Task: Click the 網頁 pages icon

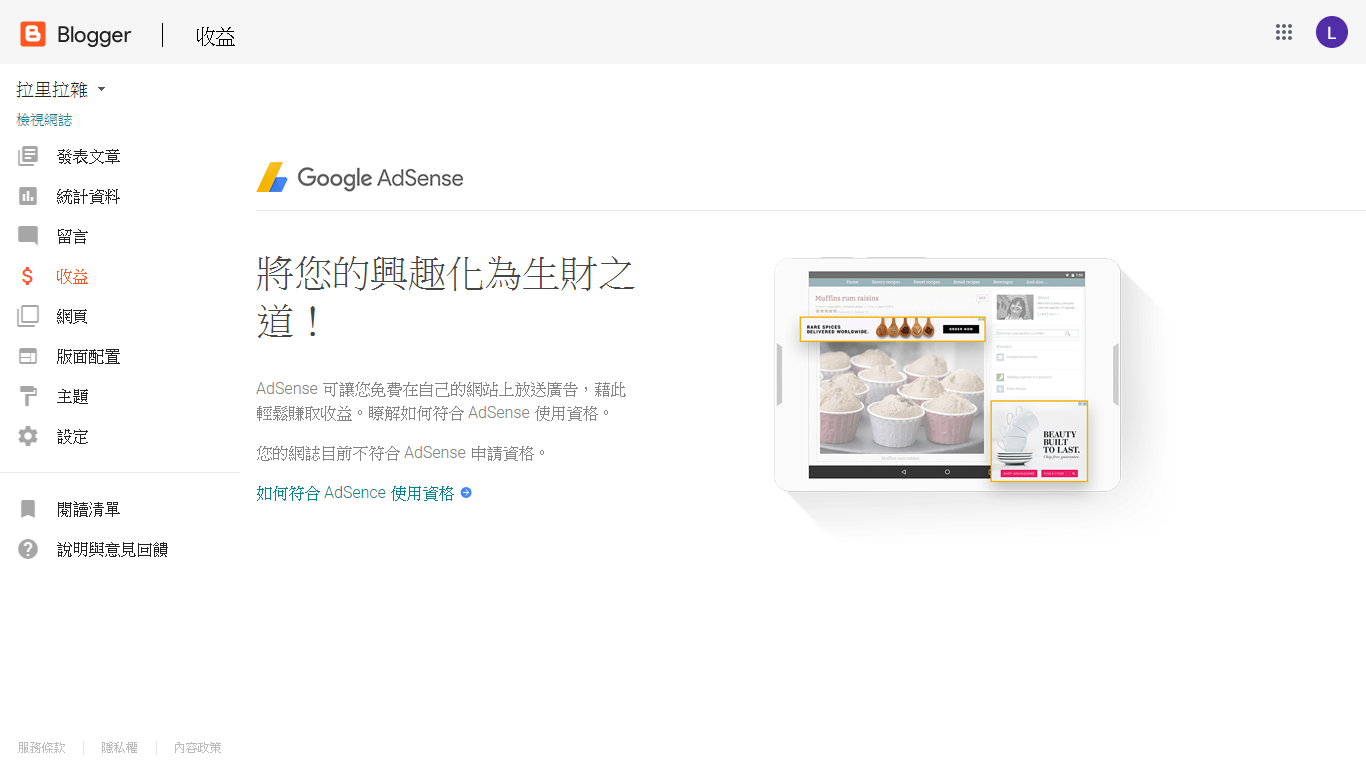Action: coord(28,316)
